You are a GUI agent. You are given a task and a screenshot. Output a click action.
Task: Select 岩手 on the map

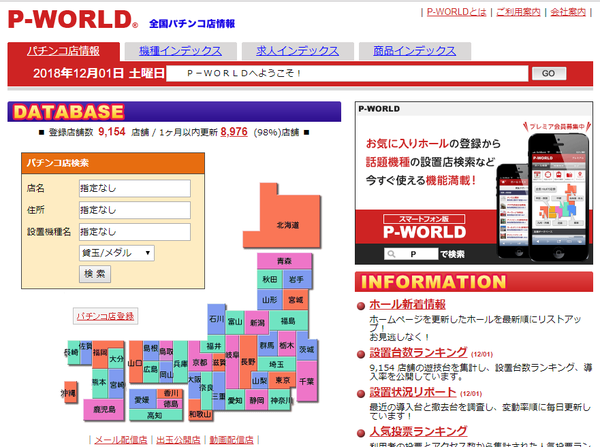297,279
